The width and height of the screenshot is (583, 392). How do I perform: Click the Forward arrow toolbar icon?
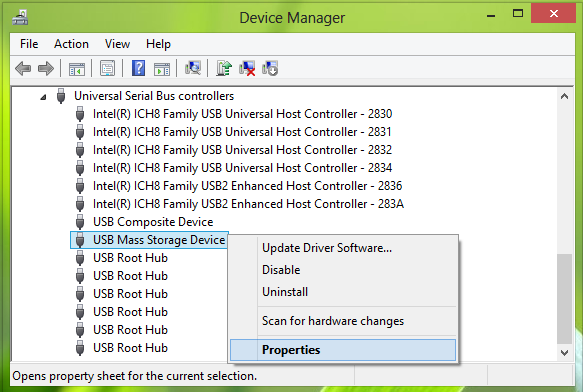(x=46, y=68)
